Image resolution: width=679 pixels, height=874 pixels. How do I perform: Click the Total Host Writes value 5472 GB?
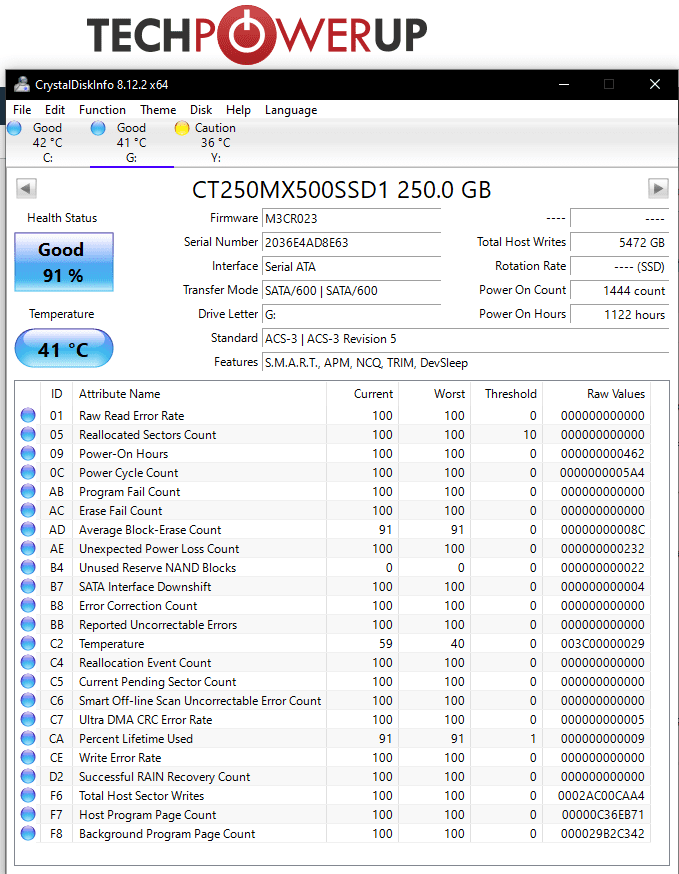click(619, 242)
